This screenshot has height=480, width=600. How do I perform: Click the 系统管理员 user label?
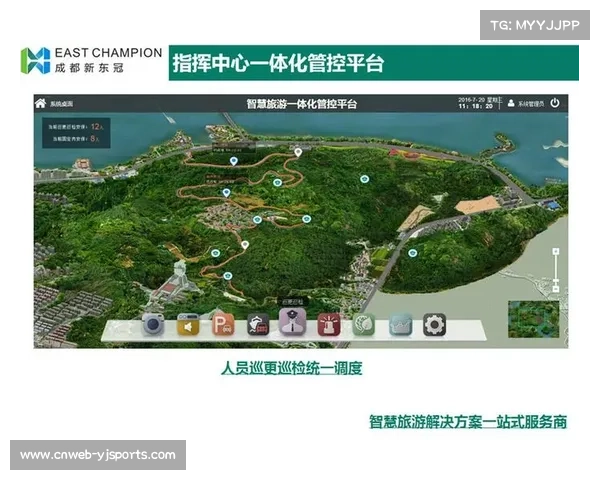pyautogui.click(x=531, y=104)
